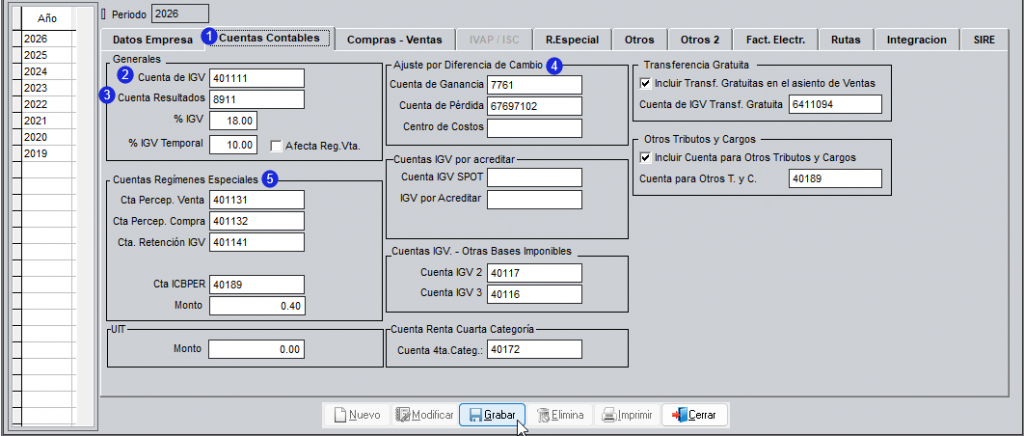Click the Cuenta IGV SPOT field
Screen dimensions: 1024x436
coord(534,178)
